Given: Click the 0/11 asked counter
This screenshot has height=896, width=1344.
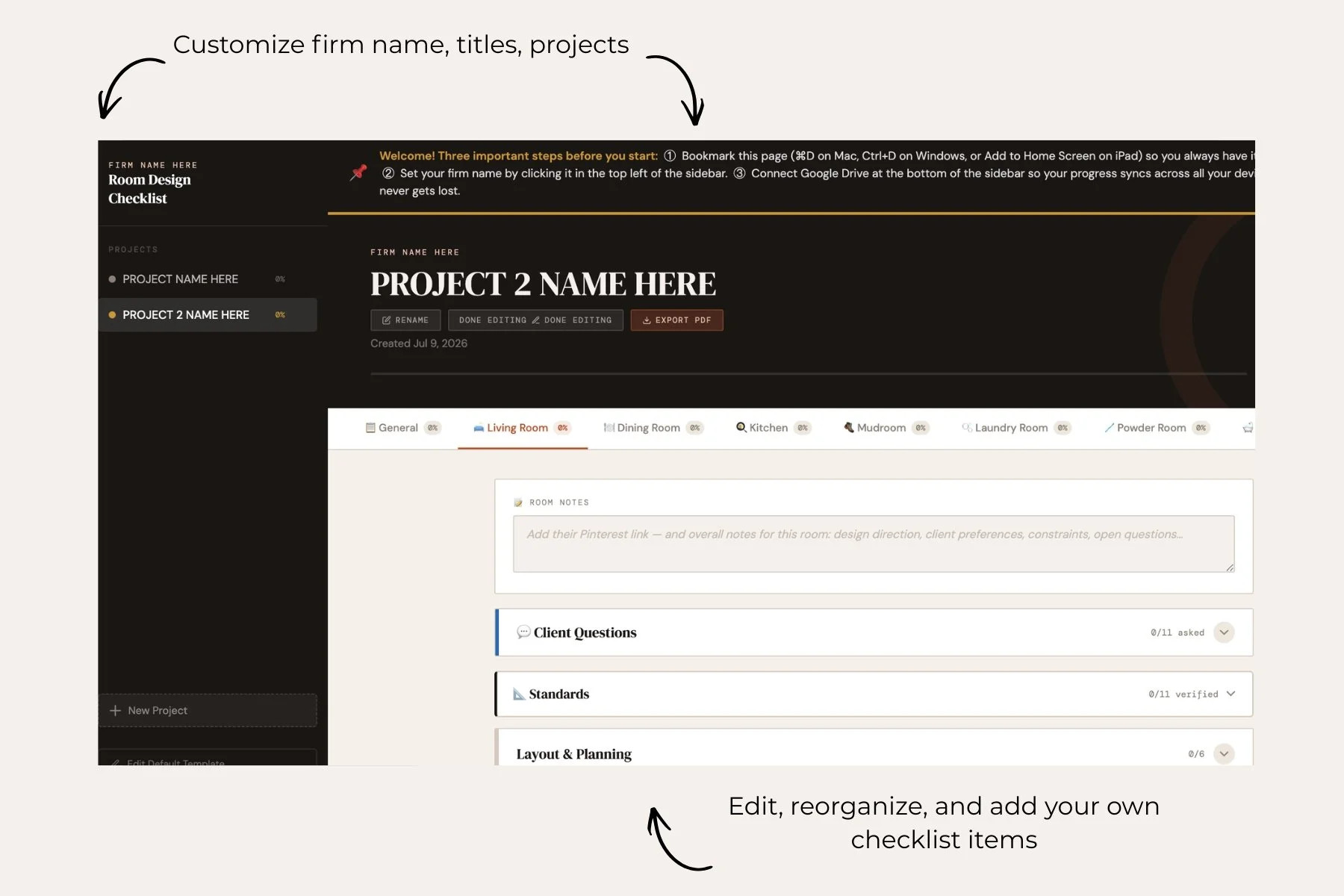Looking at the screenshot, I should click(x=1177, y=632).
